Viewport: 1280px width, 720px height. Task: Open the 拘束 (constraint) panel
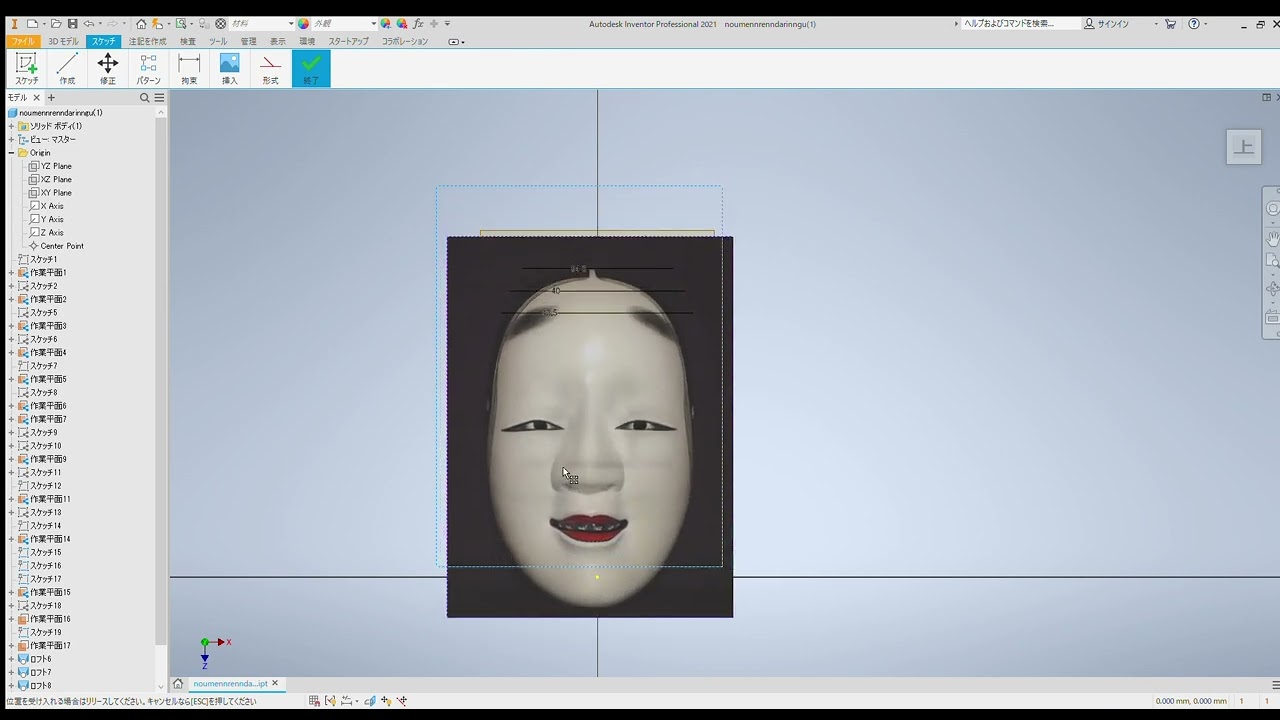pos(189,68)
